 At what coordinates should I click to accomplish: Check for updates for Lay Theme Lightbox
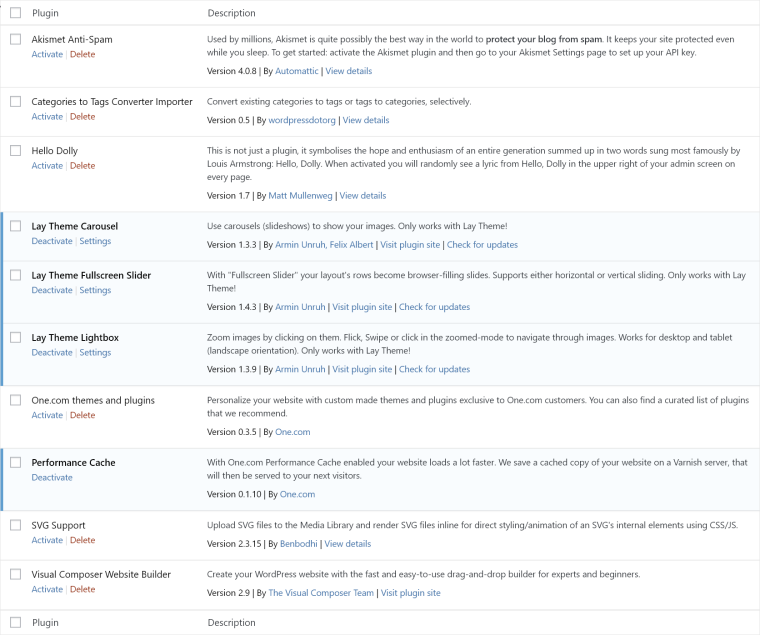click(434, 369)
